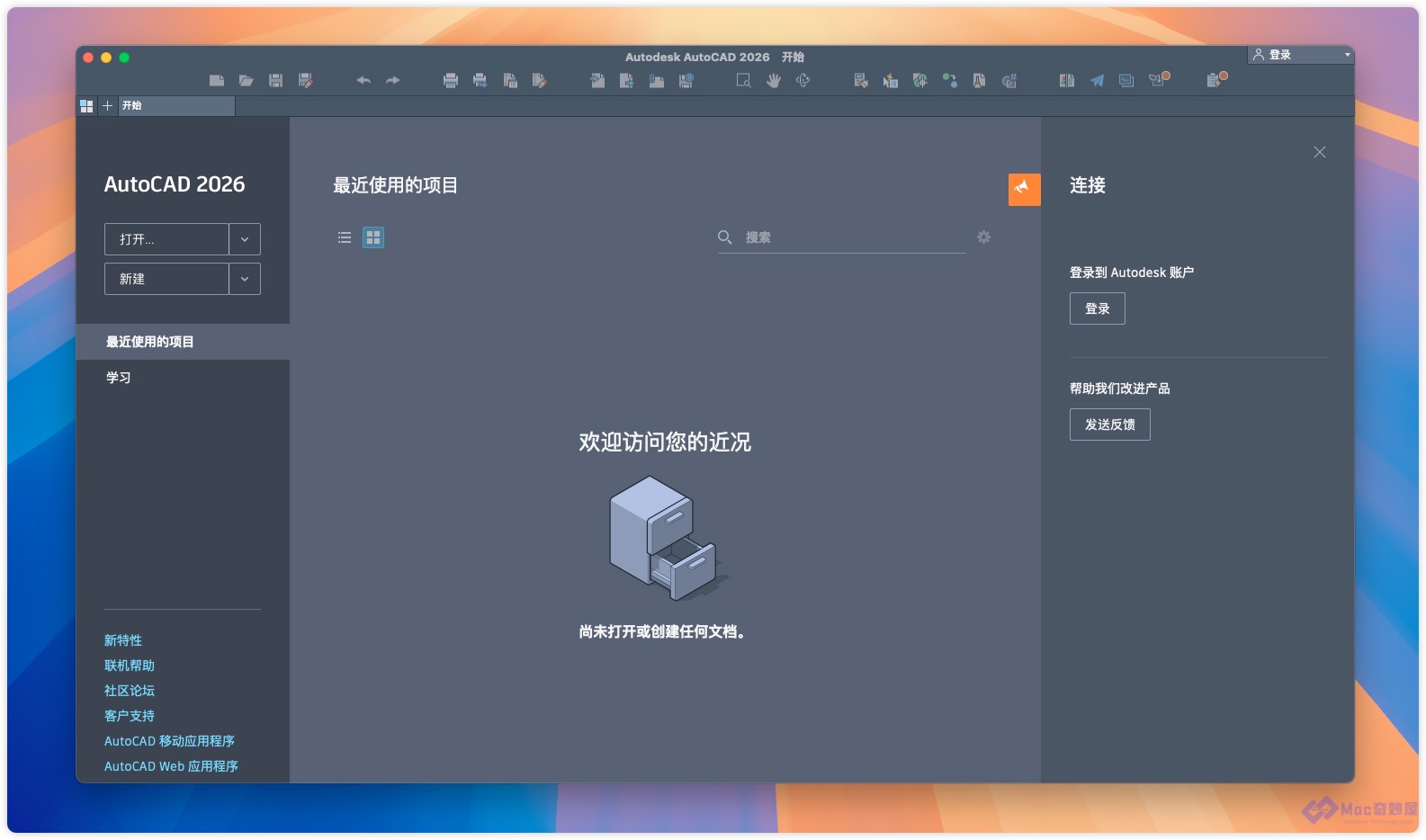Open the 新特性 link
Viewport: 1426px width, 840px height.
click(123, 640)
